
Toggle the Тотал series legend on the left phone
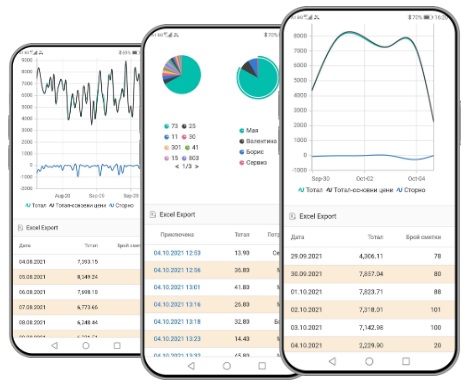pyautogui.click(x=36, y=205)
